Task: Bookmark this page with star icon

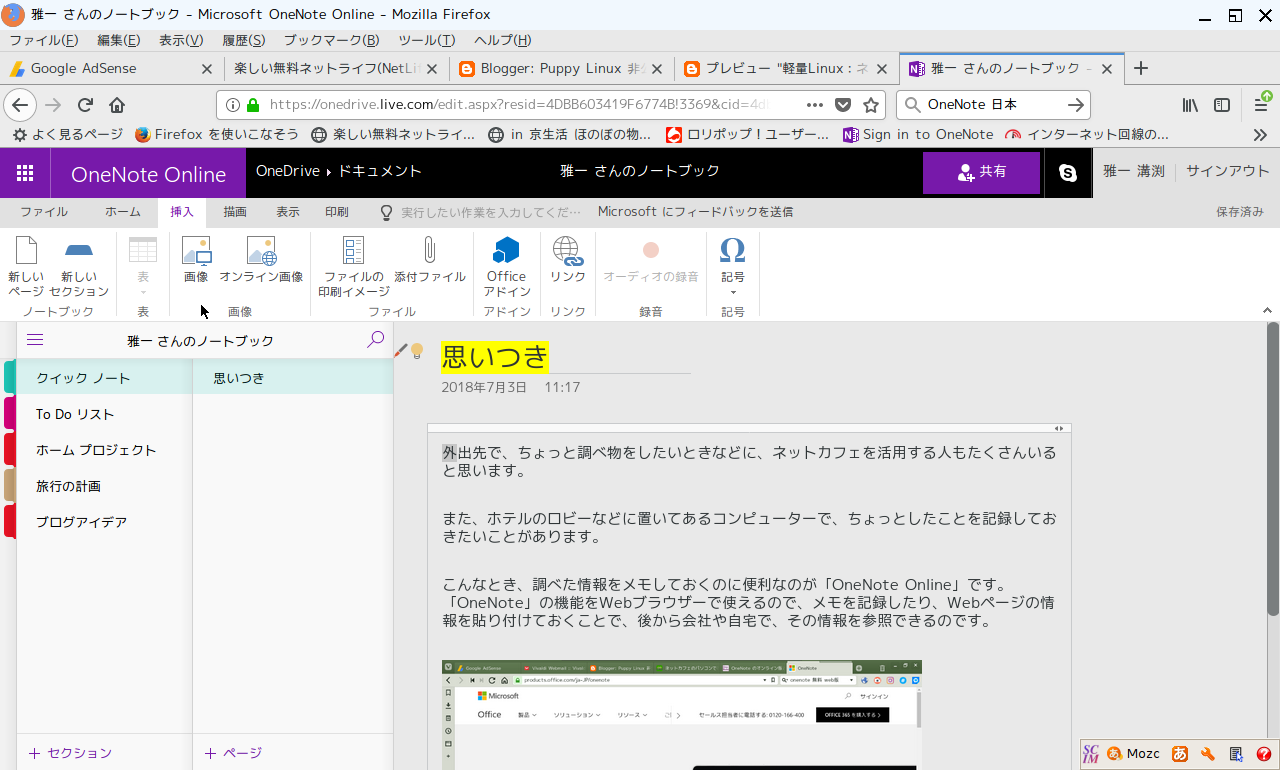Action: [x=871, y=105]
